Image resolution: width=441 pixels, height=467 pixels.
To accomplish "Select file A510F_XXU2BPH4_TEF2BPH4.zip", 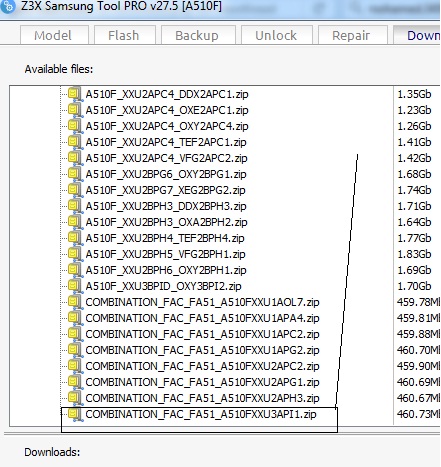I will point(165,238).
